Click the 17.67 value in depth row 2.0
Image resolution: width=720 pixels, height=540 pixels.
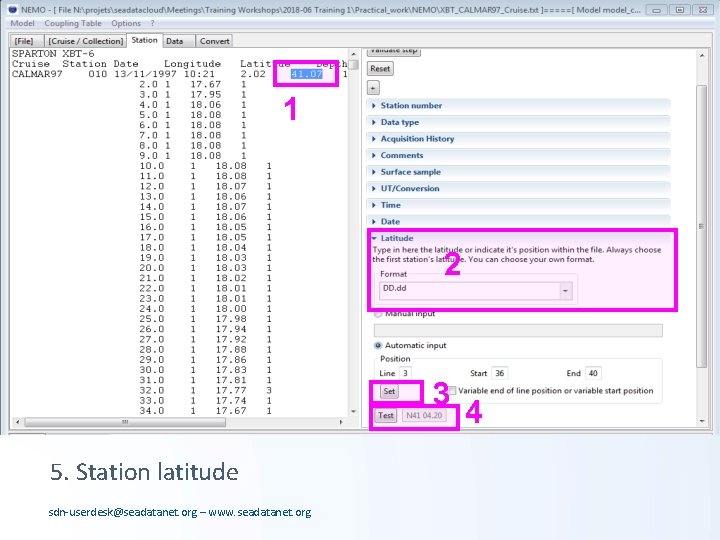(x=206, y=84)
